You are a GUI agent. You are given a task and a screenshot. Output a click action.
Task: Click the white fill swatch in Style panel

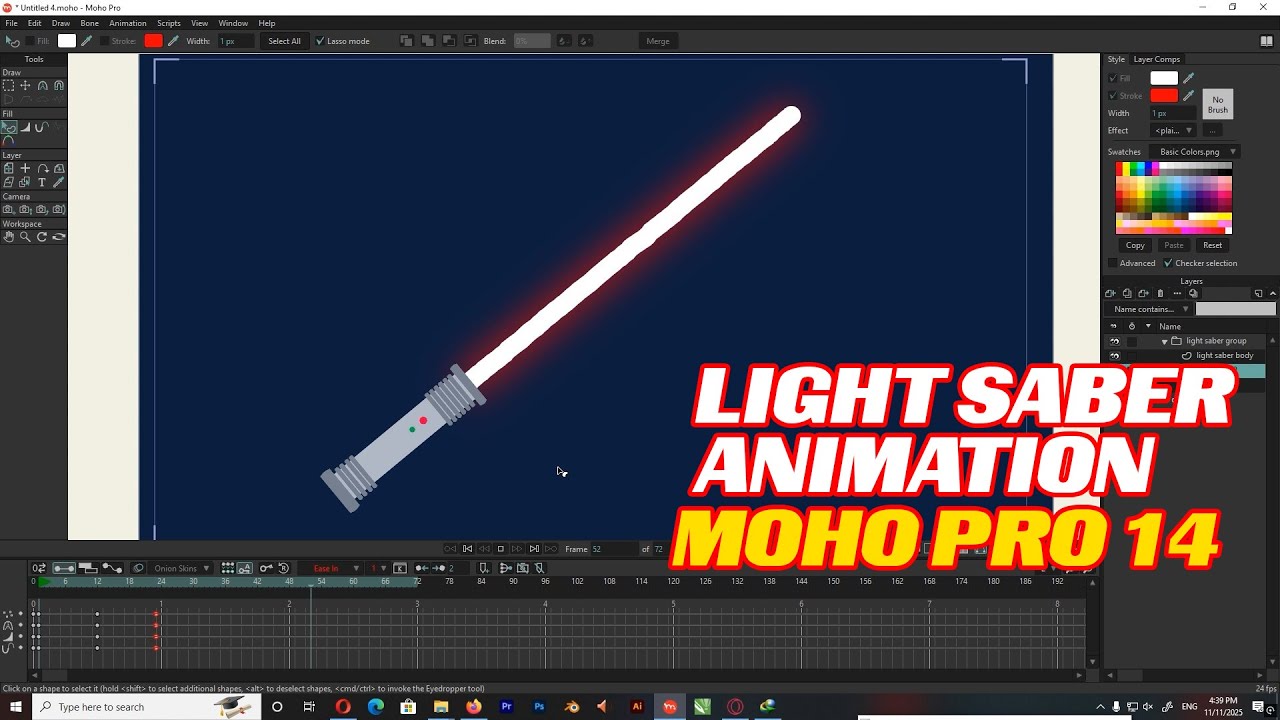pyautogui.click(x=1164, y=78)
